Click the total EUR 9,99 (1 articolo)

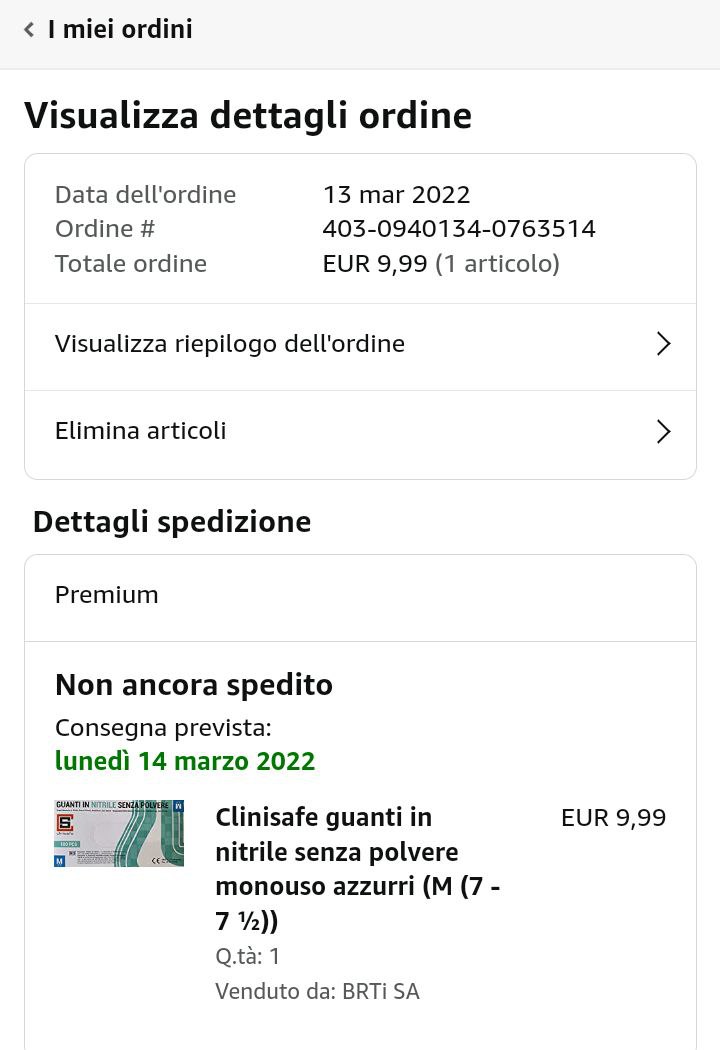[x=441, y=264]
